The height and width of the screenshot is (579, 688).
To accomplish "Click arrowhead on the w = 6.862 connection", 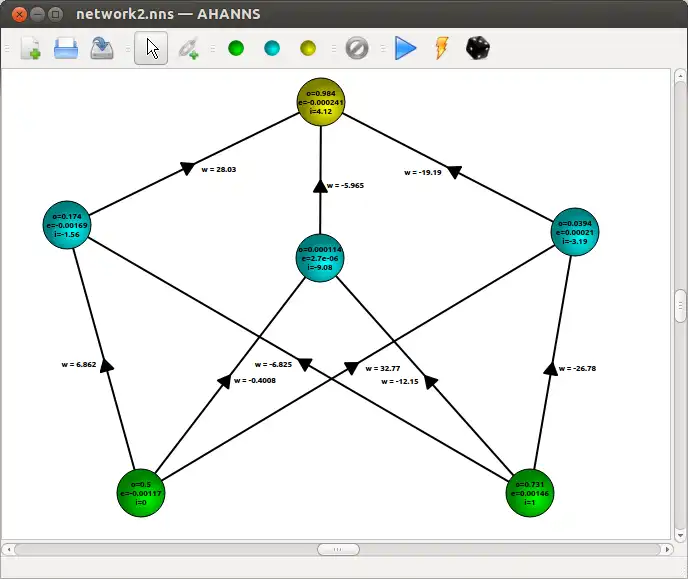I will tap(106, 365).
